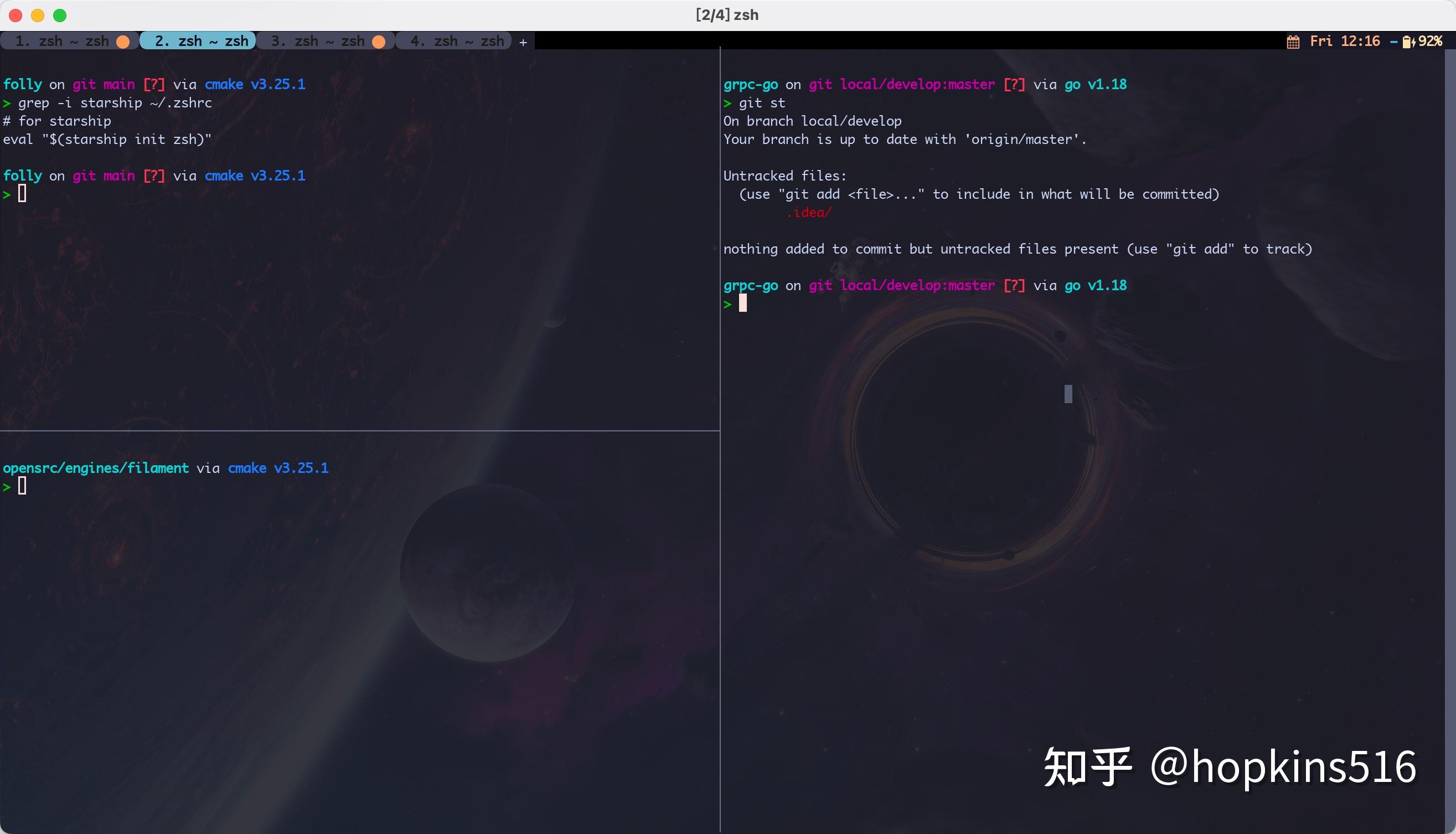Click the orange activity dot on tab 1
The height and width of the screenshot is (834, 1456).
pyautogui.click(x=123, y=40)
